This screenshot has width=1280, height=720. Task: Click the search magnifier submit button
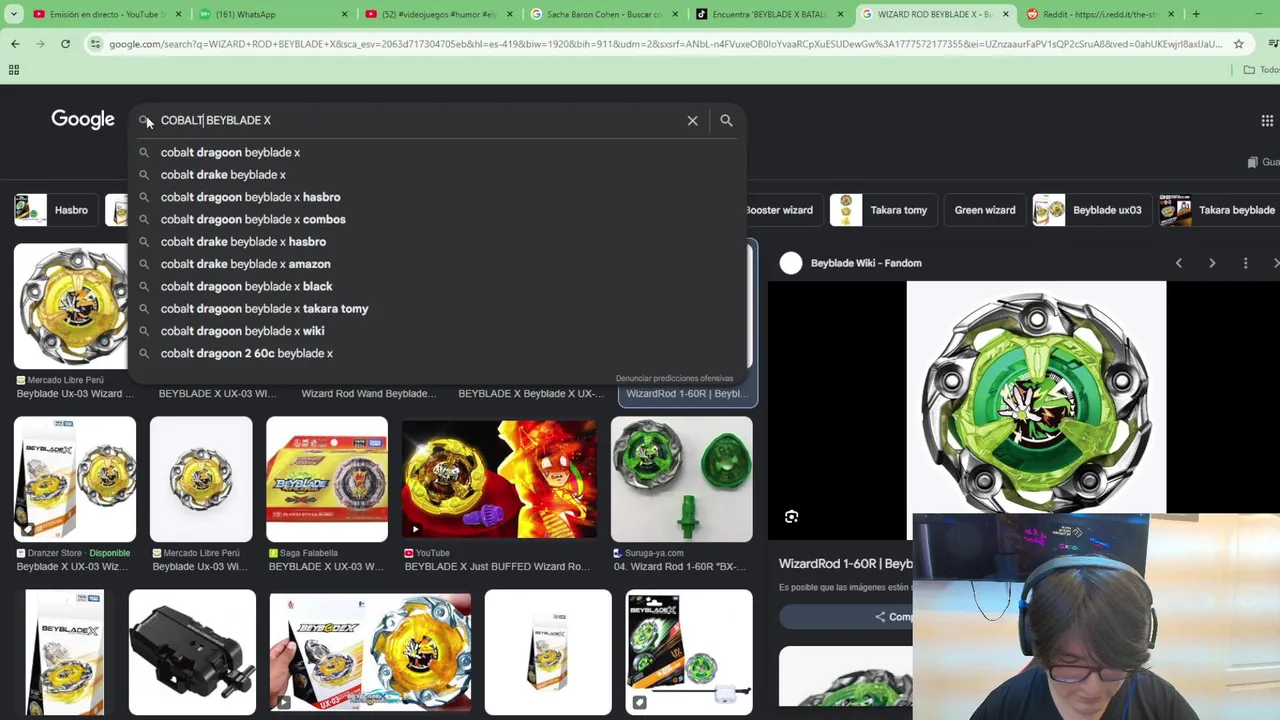(726, 120)
